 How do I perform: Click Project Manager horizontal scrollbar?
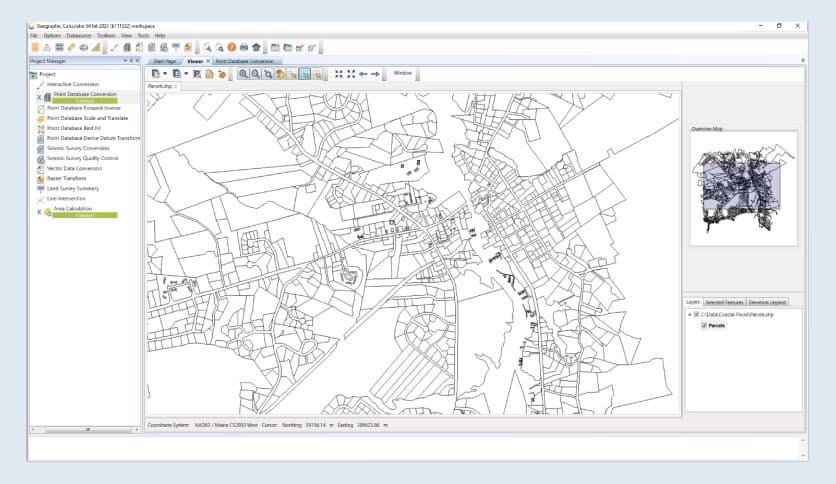click(x=87, y=429)
